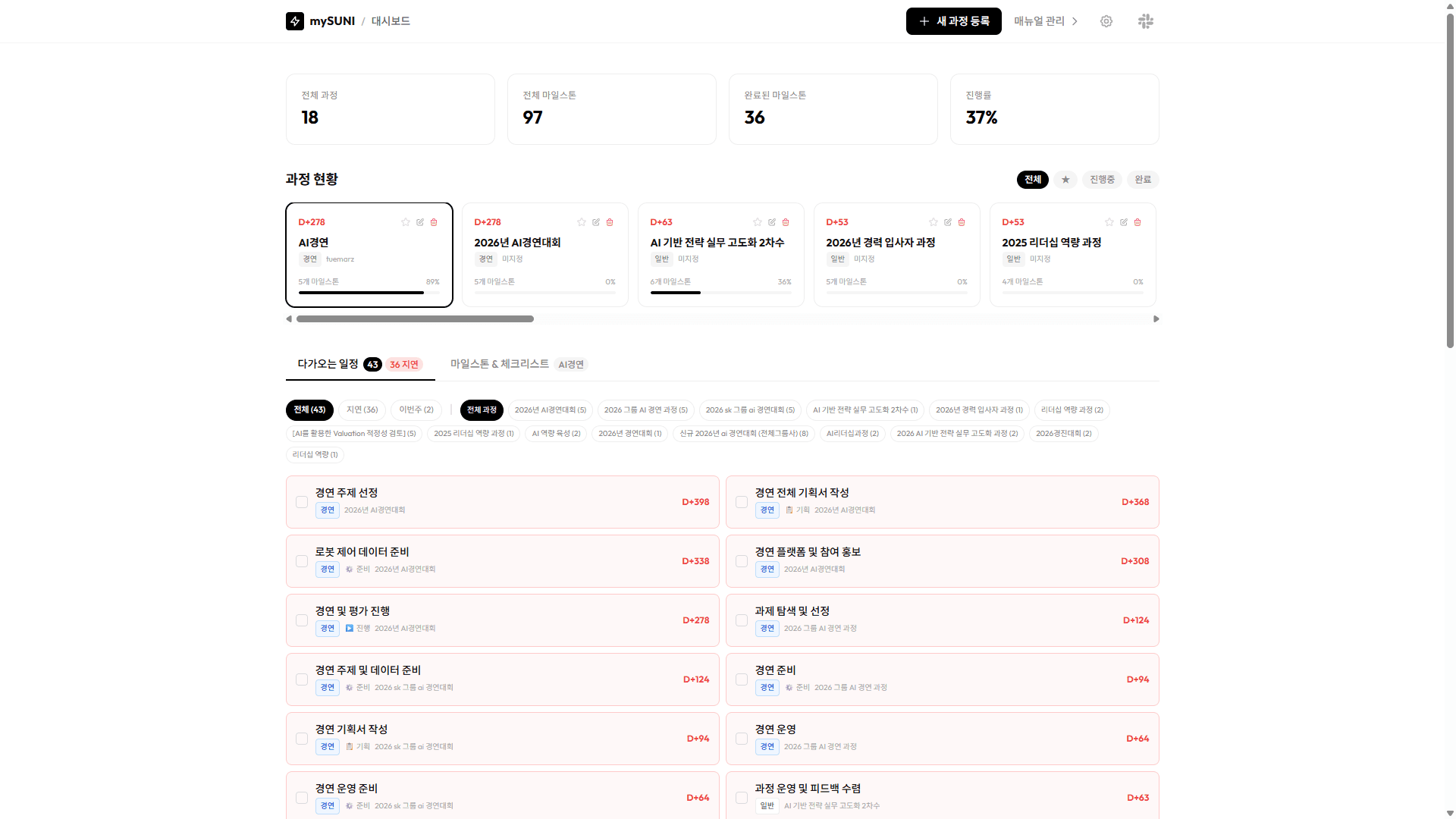Filter by 2026년 AI경연대회 (5) chip

click(x=551, y=409)
